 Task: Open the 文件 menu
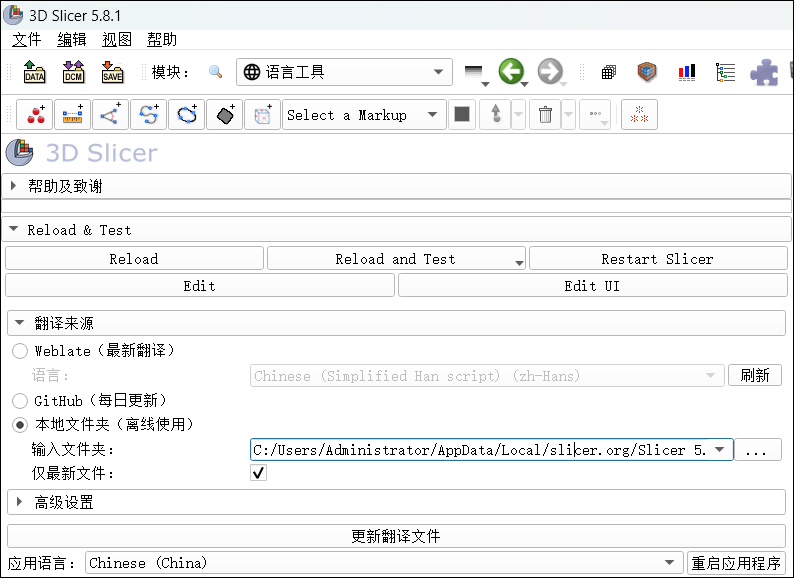click(x=27, y=40)
